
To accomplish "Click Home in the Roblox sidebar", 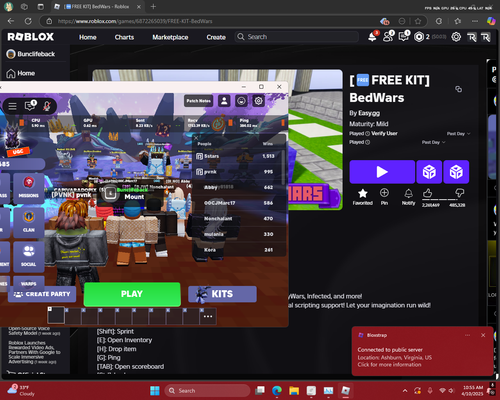I will point(21,73).
